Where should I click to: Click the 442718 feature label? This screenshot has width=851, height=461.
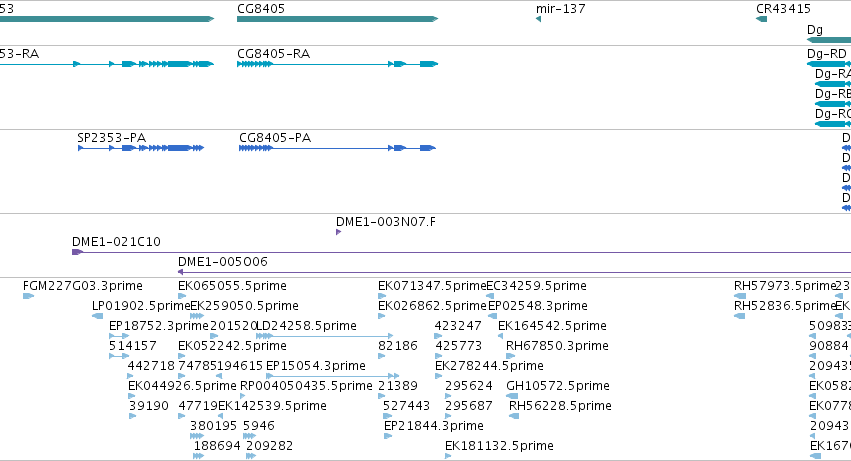pyautogui.click(x=151, y=366)
